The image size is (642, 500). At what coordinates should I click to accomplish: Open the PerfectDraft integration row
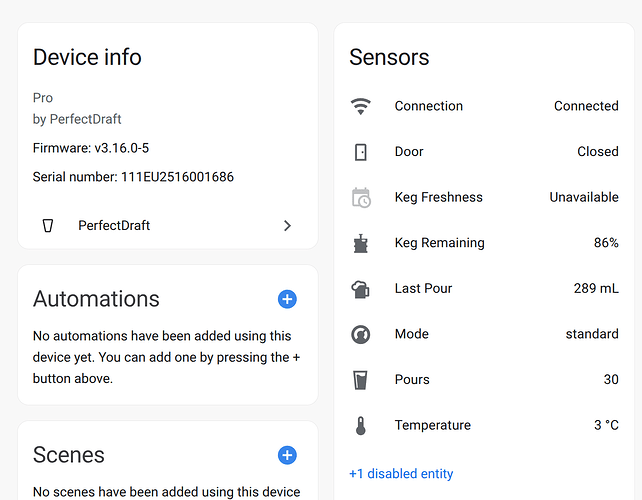[168, 226]
